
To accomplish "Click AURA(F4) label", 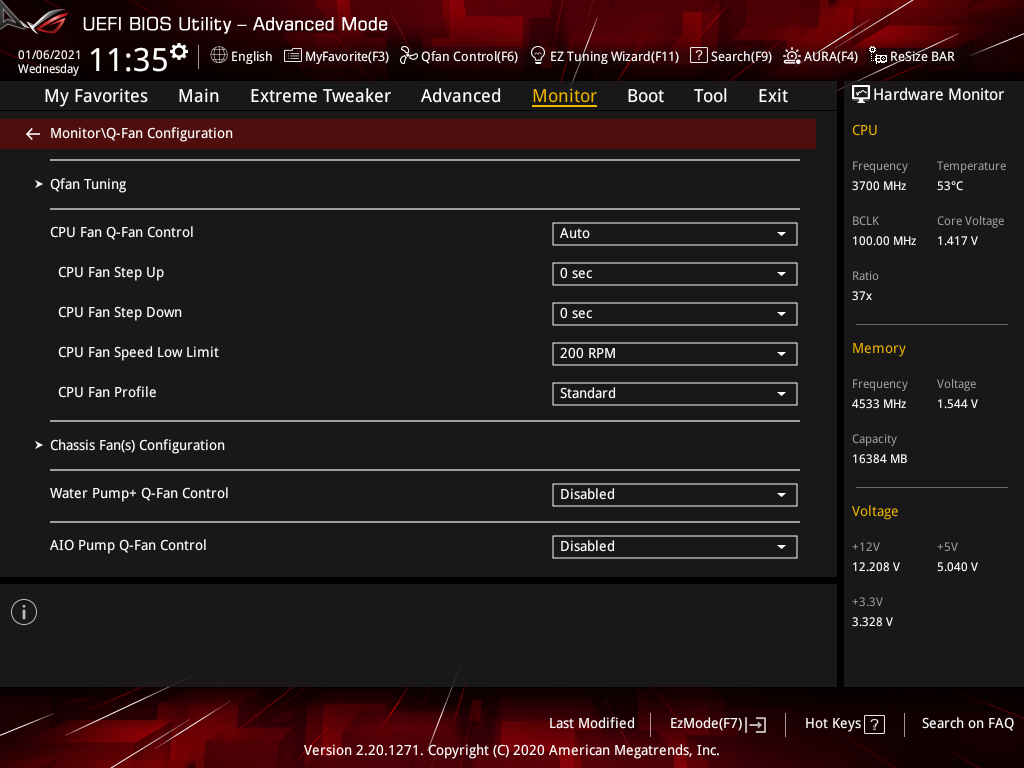I will 831,57.
